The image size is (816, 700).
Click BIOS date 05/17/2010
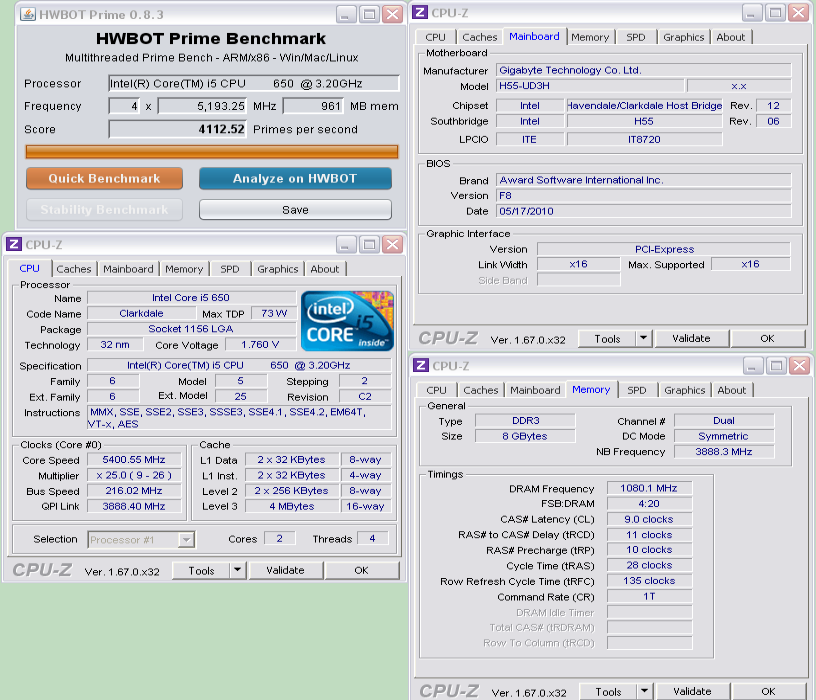(x=644, y=211)
